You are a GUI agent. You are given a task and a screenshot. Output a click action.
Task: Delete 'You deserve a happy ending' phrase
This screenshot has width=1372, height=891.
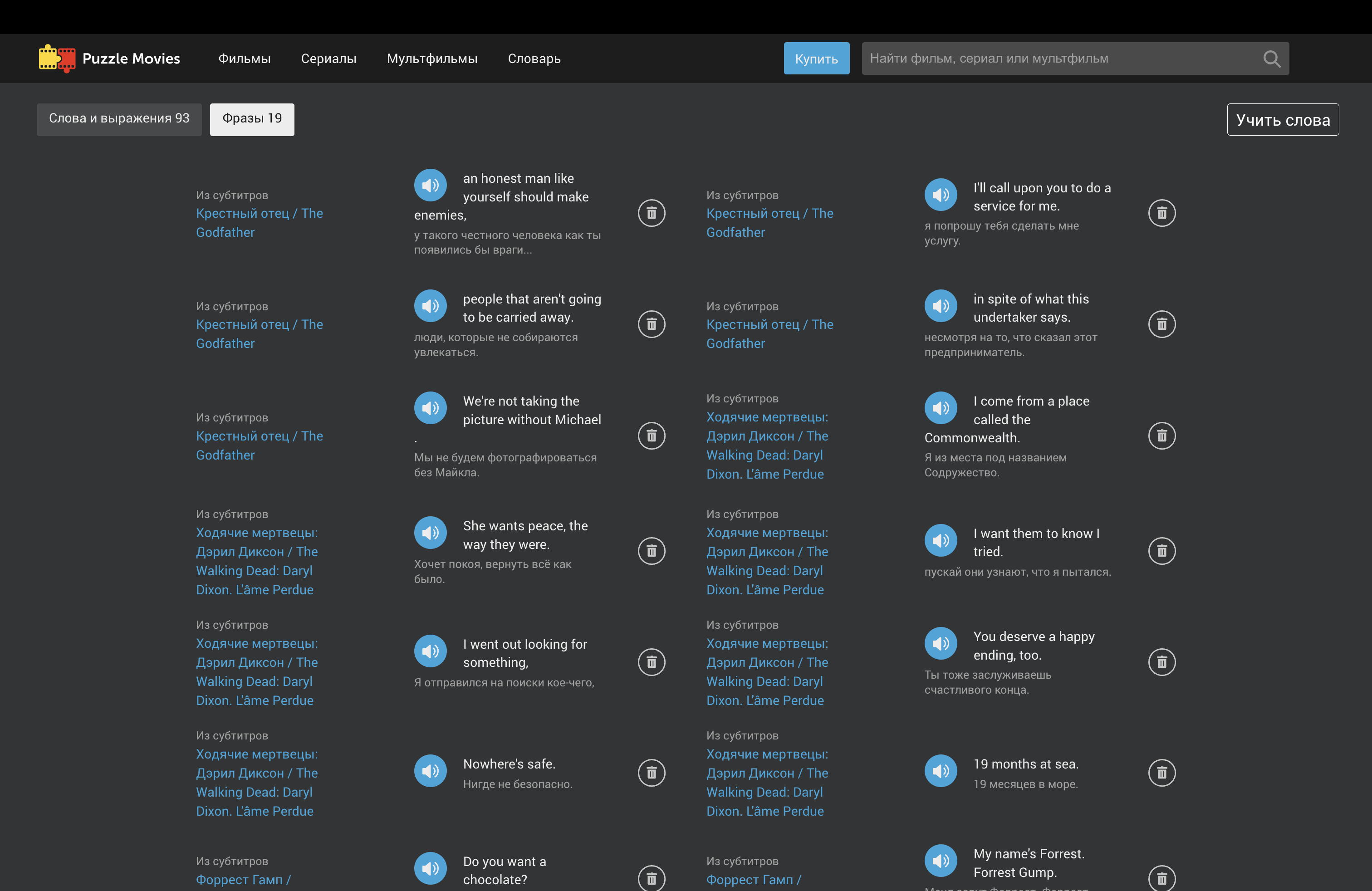1161,662
